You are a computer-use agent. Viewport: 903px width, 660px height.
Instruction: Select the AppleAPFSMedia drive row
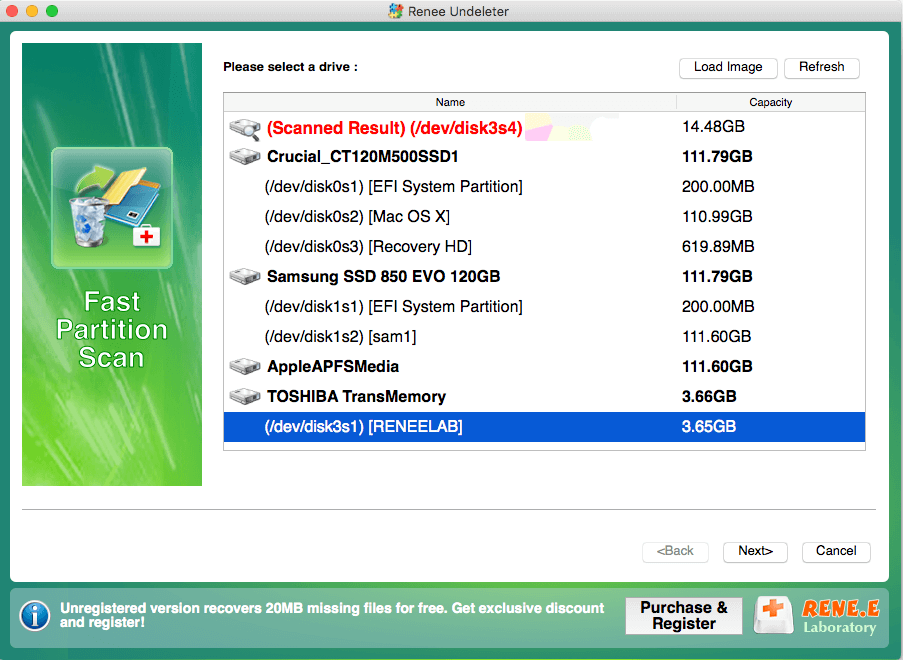(544, 366)
